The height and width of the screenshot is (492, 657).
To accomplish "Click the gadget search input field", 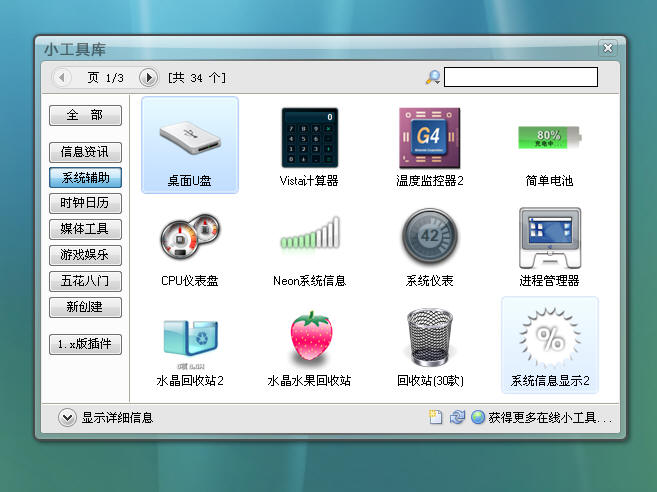I will pos(520,77).
